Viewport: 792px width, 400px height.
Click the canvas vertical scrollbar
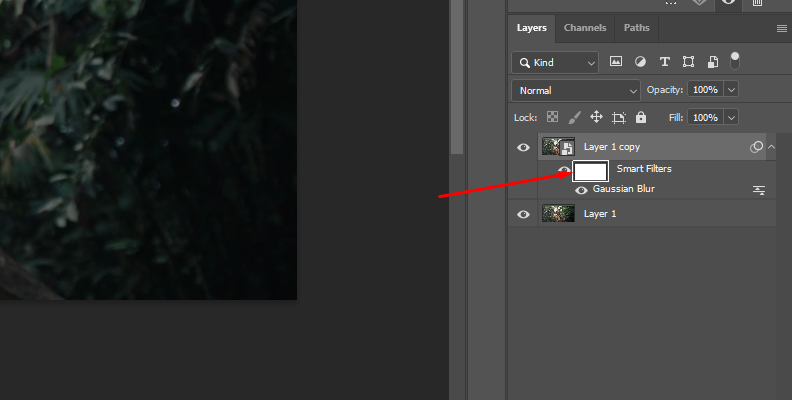(457, 76)
